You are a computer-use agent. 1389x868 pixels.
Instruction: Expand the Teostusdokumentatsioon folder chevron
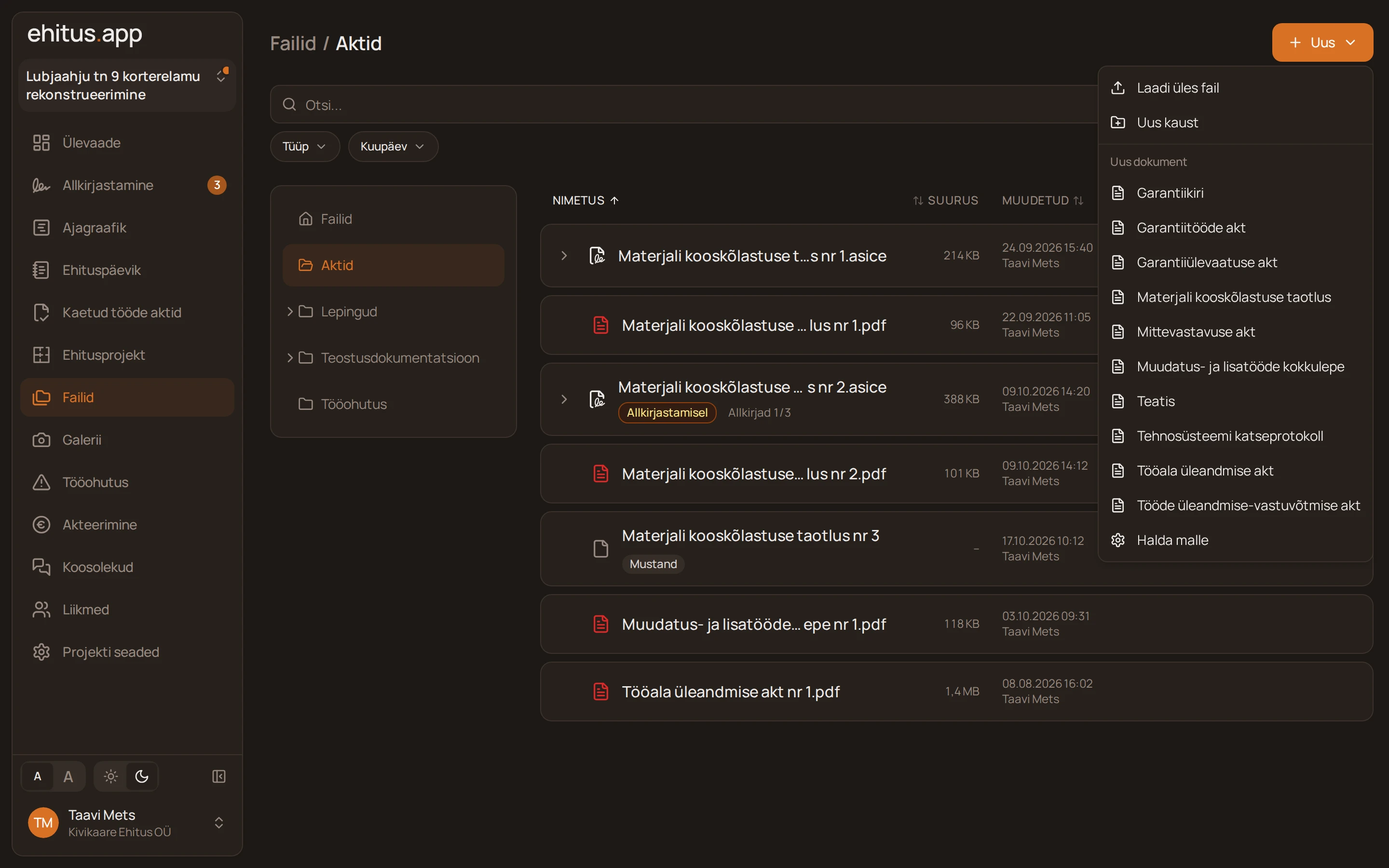290,358
